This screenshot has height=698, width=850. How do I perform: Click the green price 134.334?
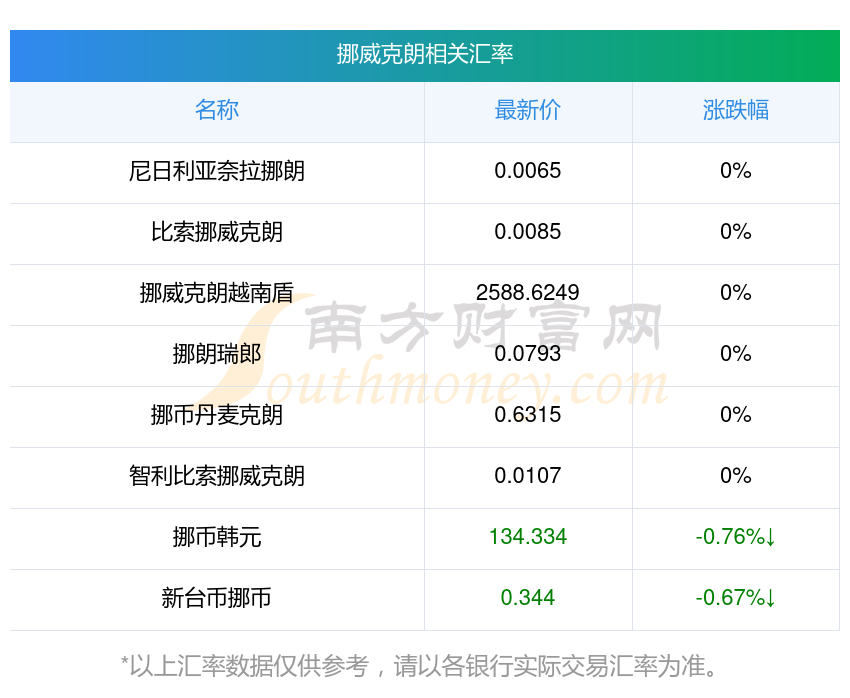pos(527,537)
